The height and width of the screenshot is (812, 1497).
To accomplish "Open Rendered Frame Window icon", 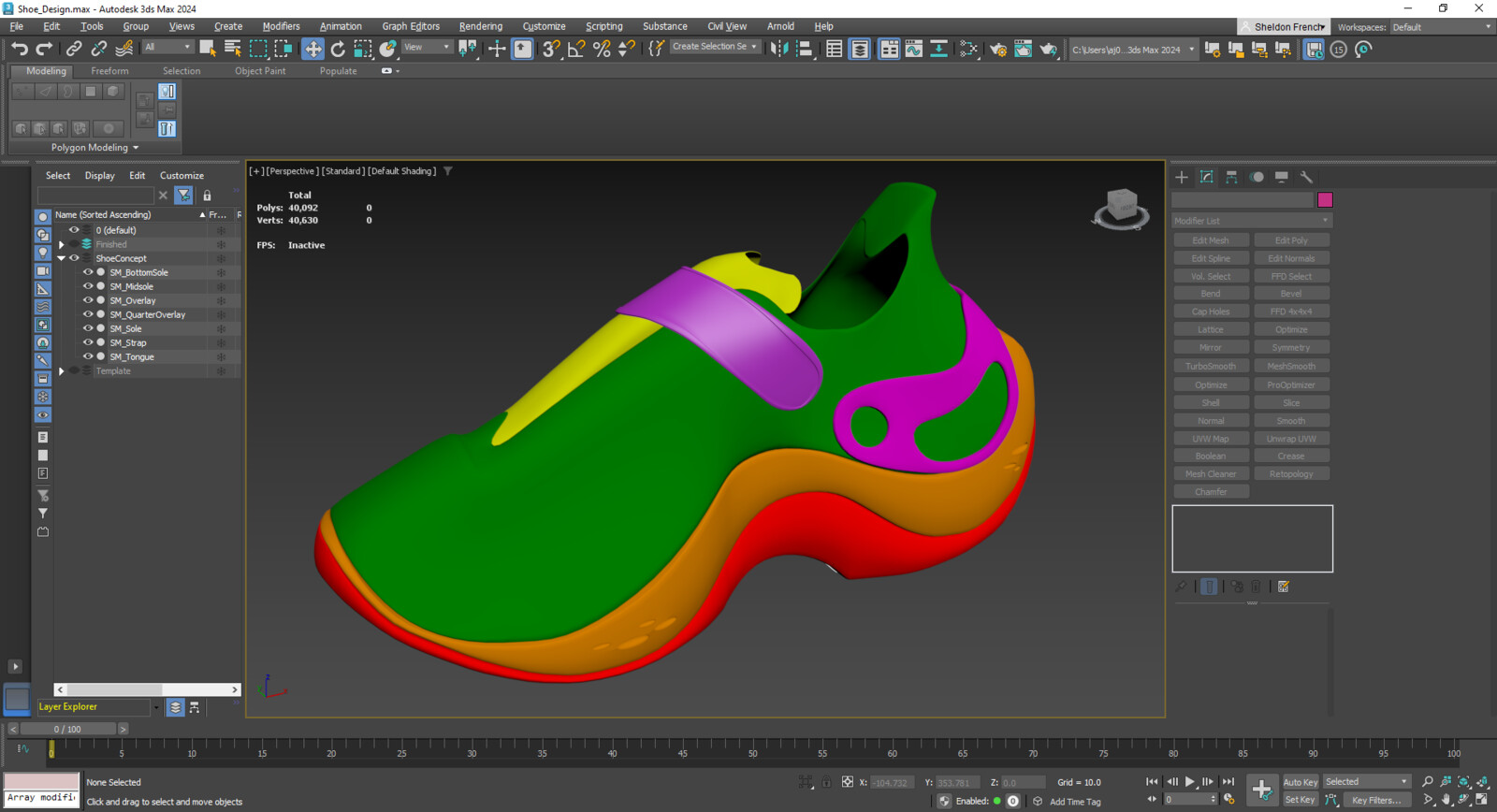I will [1023, 49].
